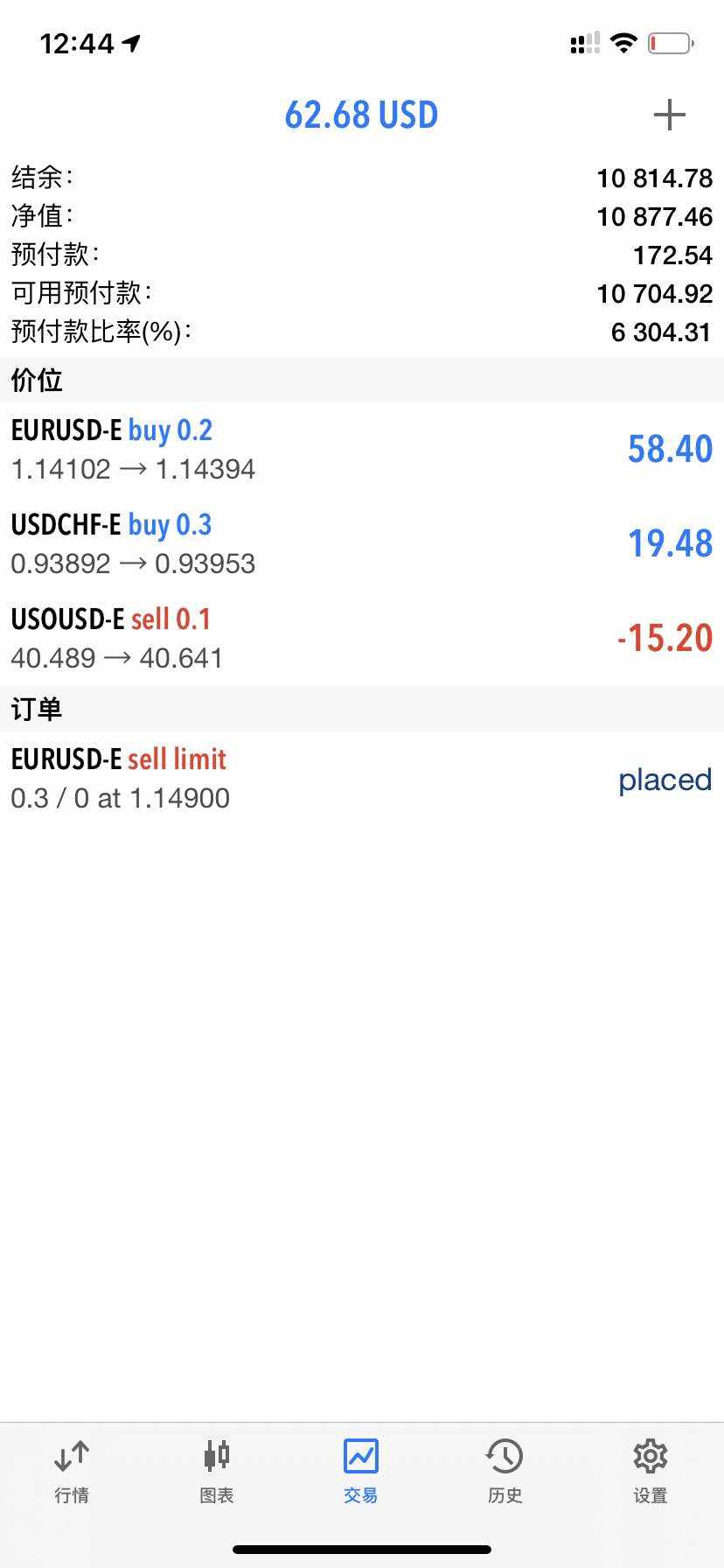Tap the 结余 balance row

pos(362,178)
